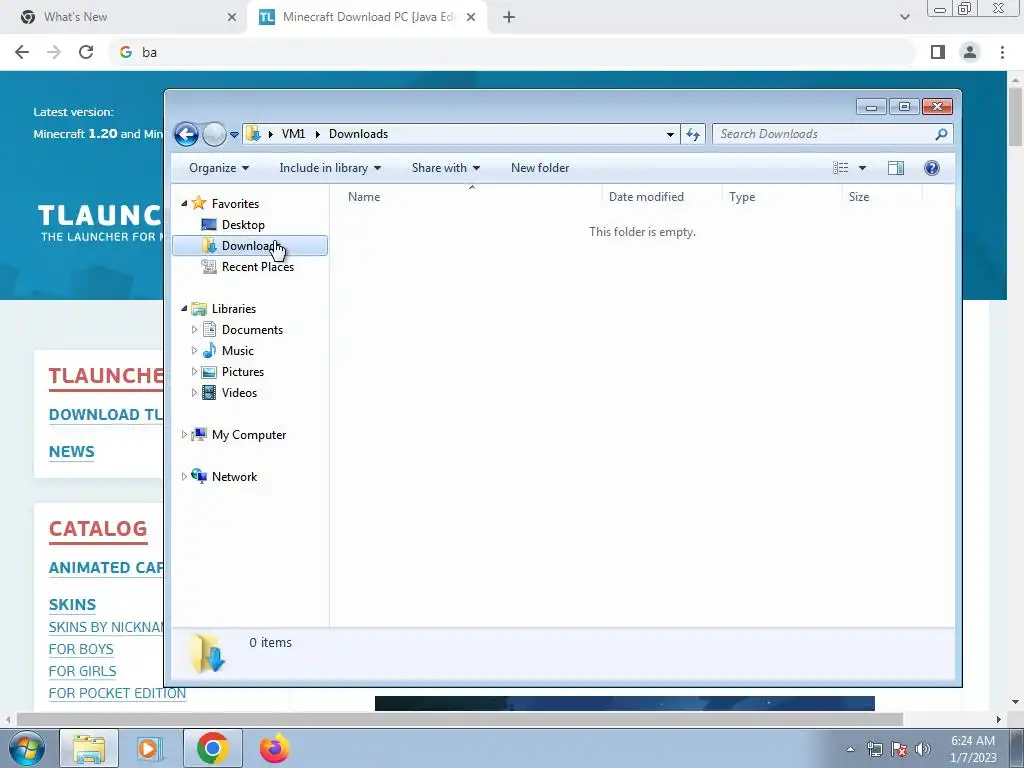Select My Computer in navigation pane

[x=249, y=435]
